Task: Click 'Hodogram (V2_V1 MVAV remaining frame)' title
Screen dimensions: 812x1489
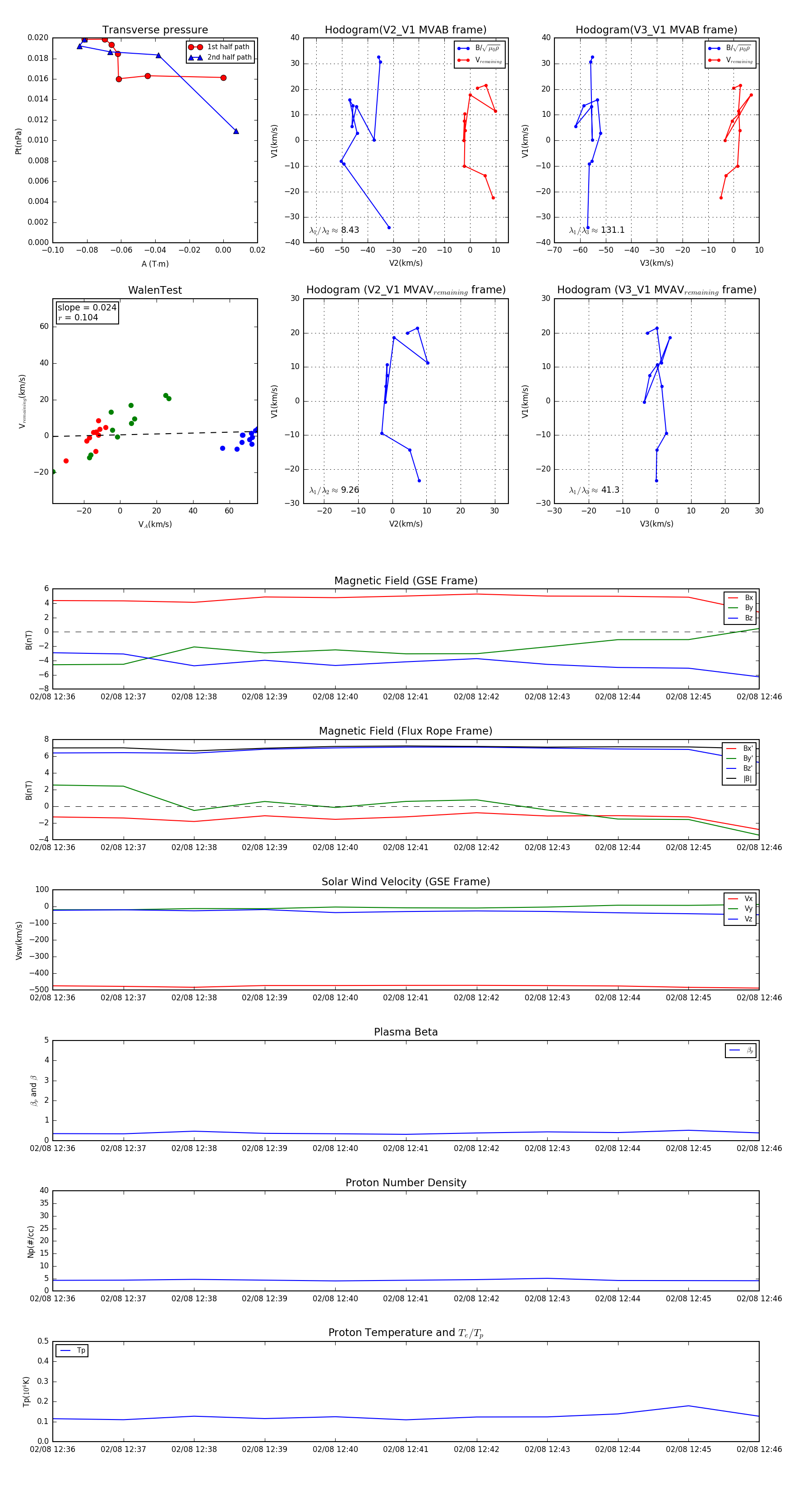Action: pos(406,290)
